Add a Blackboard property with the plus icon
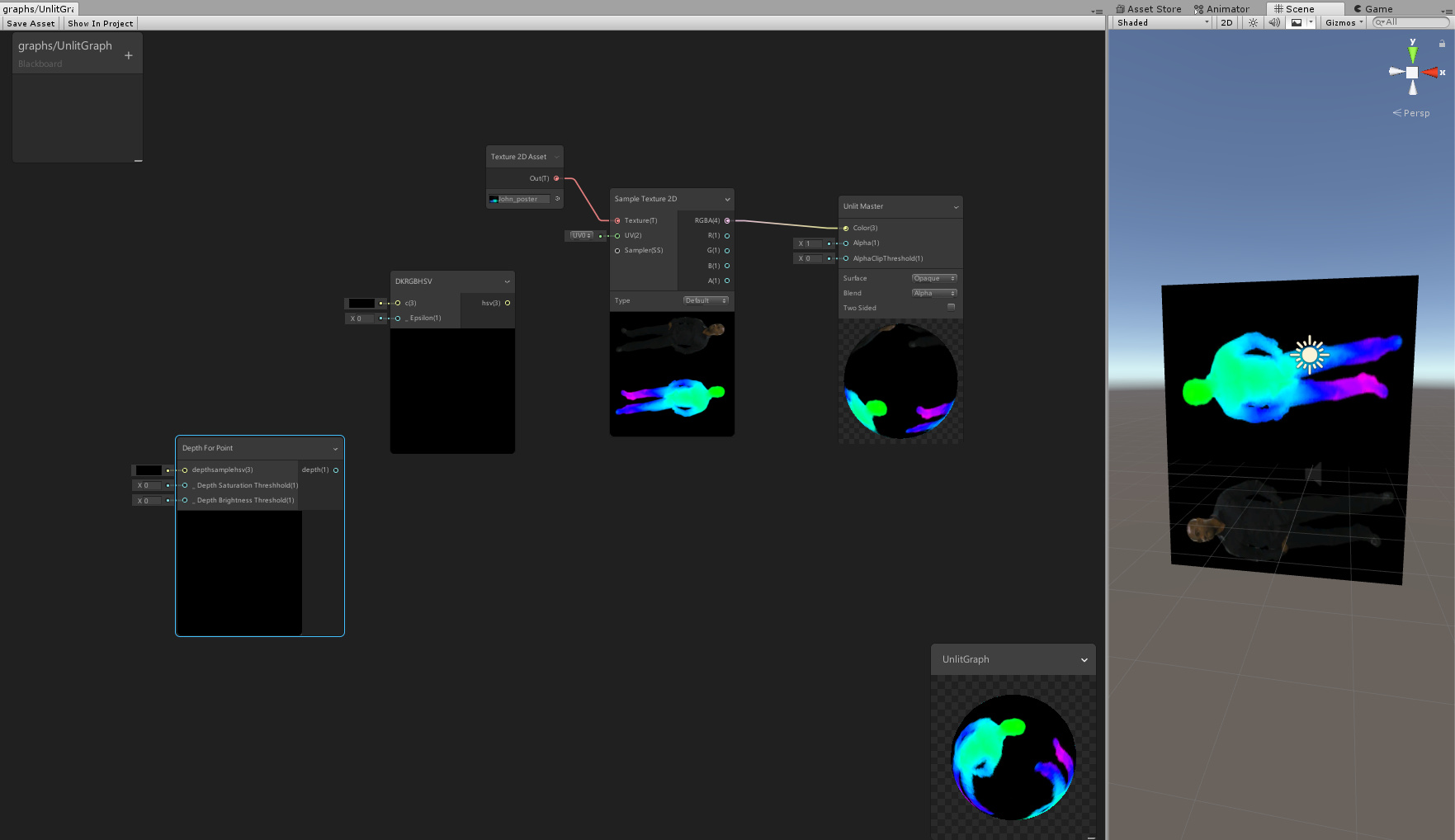 coord(128,55)
